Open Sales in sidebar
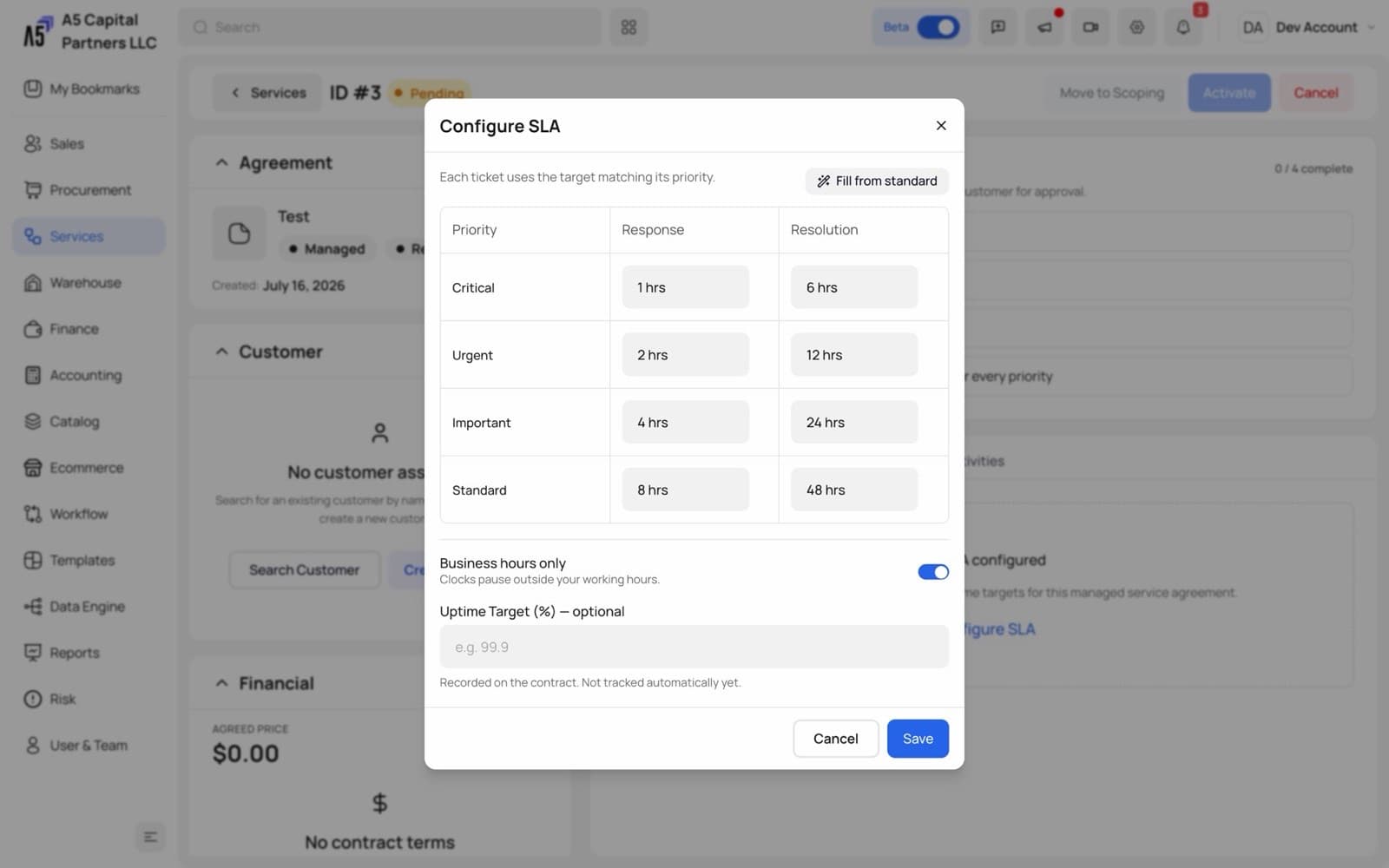1389x868 pixels. pyautogui.click(x=89, y=144)
